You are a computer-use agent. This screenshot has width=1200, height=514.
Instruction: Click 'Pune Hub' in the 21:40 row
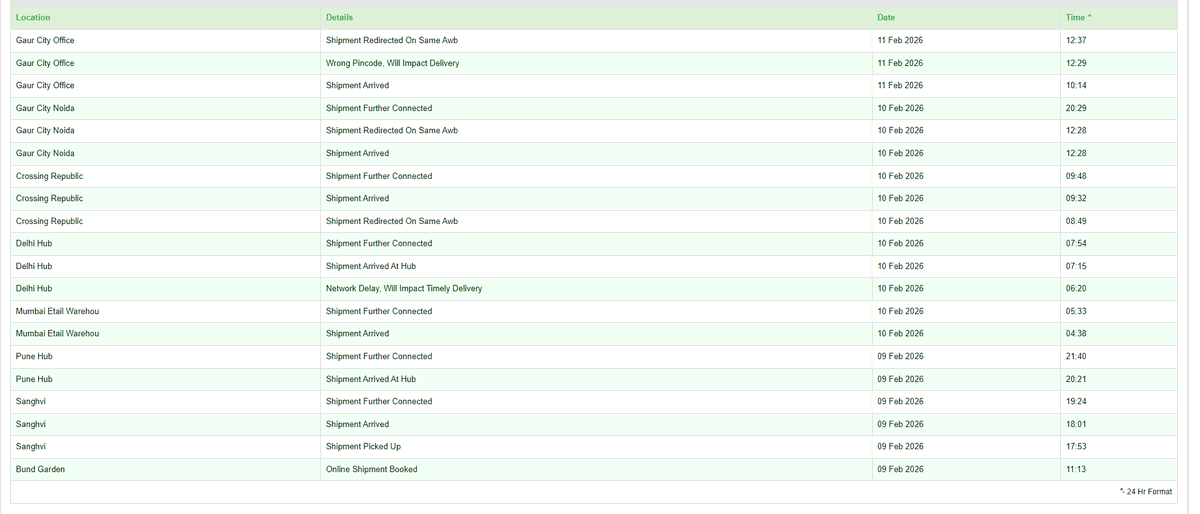34,357
